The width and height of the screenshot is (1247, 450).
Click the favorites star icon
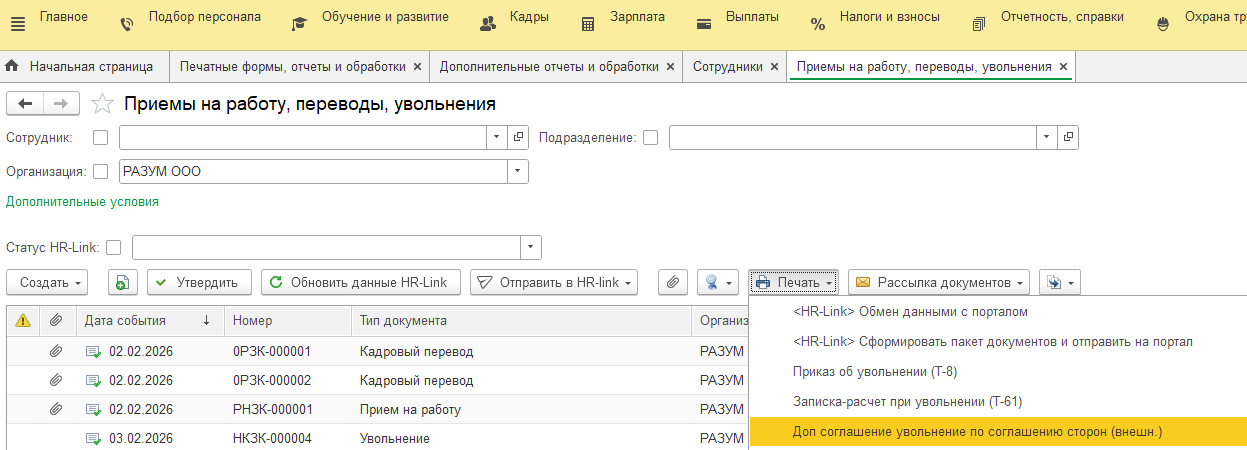click(102, 104)
